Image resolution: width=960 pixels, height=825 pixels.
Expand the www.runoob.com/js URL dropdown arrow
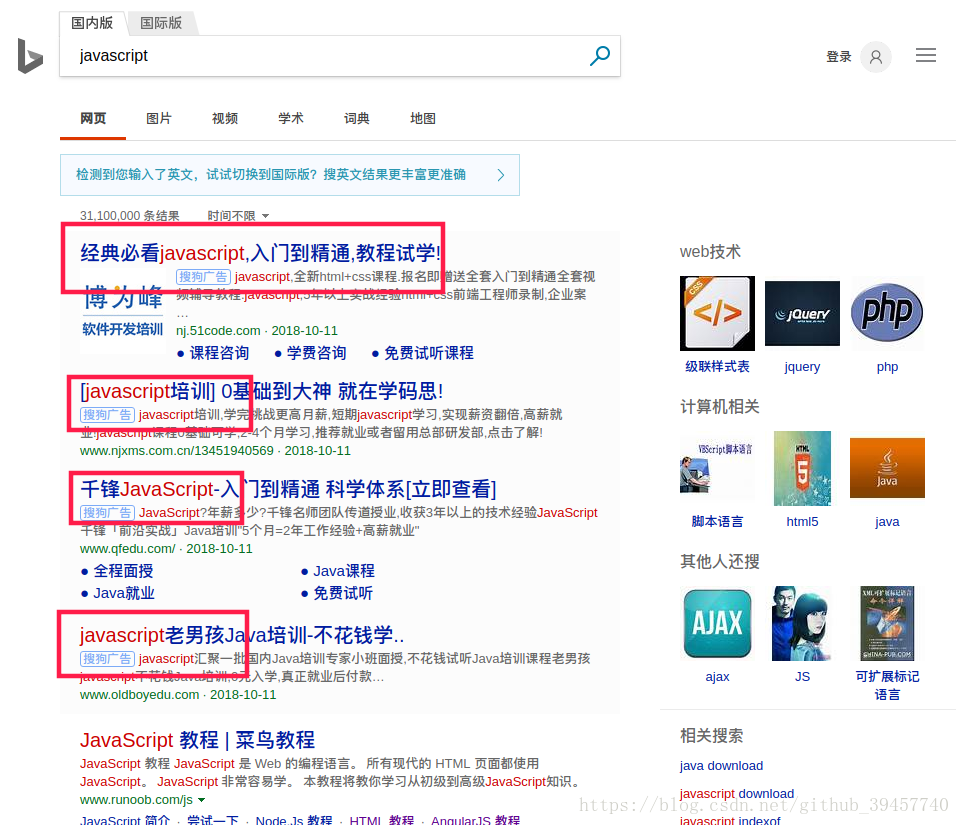click(x=201, y=800)
